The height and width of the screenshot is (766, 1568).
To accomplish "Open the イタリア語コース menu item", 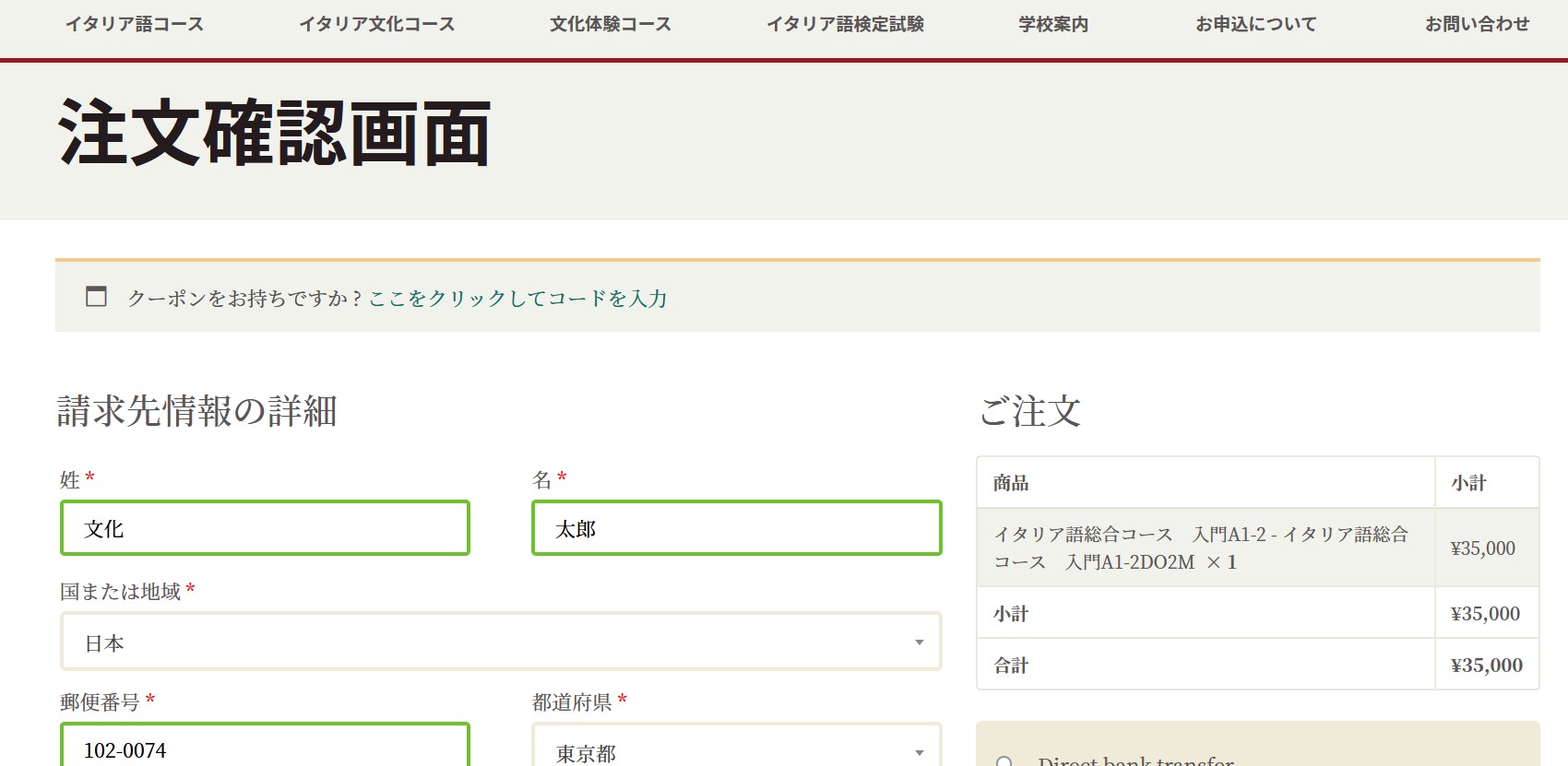I will coord(135,25).
